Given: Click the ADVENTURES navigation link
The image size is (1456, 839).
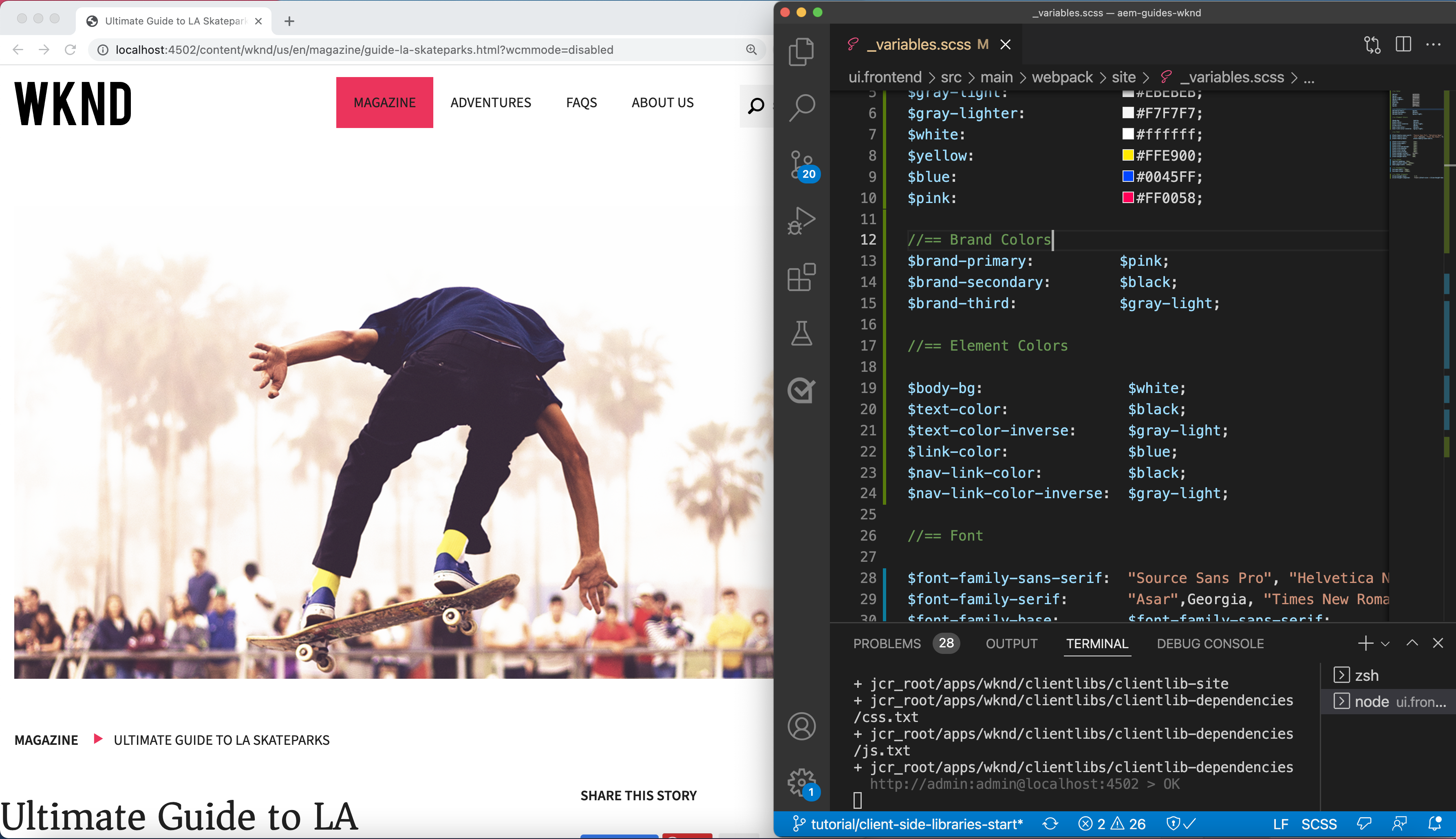Looking at the screenshot, I should point(490,103).
